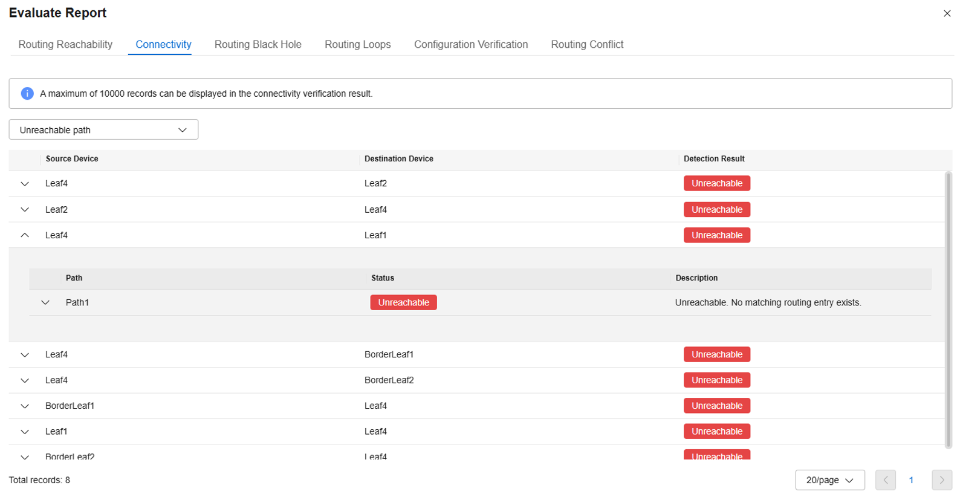Click the previous page arrow button
The image size is (960, 497).
pyautogui.click(x=885, y=480)
